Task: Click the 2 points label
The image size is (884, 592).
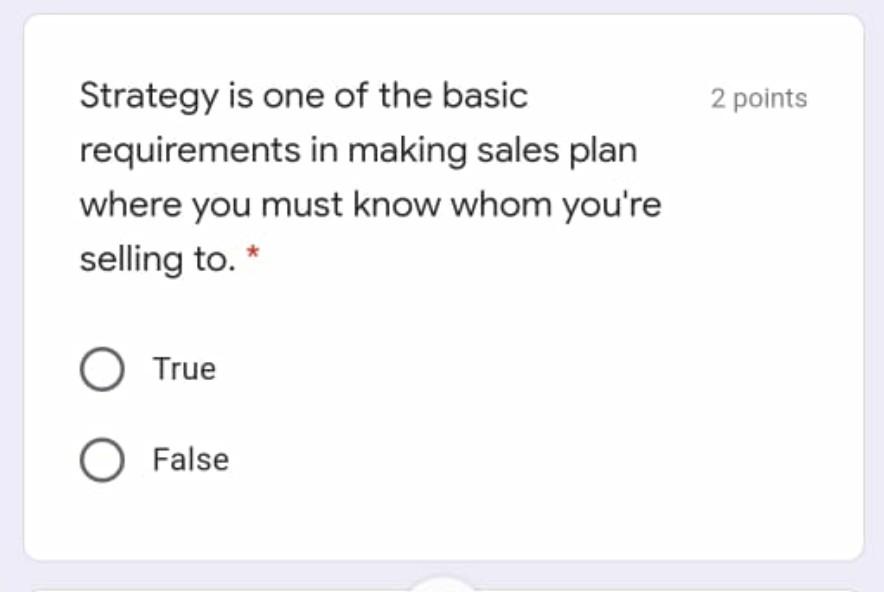Action: coord(759,98)
